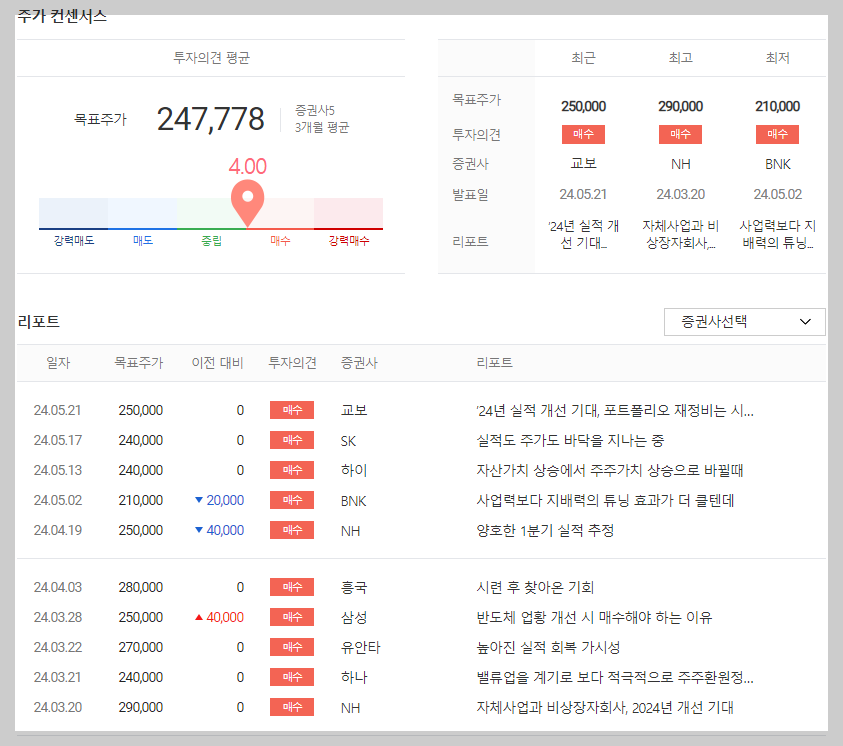Click the chevron arrow in 증권사선택 box
Viewport: 843px width, 746px height.
[805, 322]
